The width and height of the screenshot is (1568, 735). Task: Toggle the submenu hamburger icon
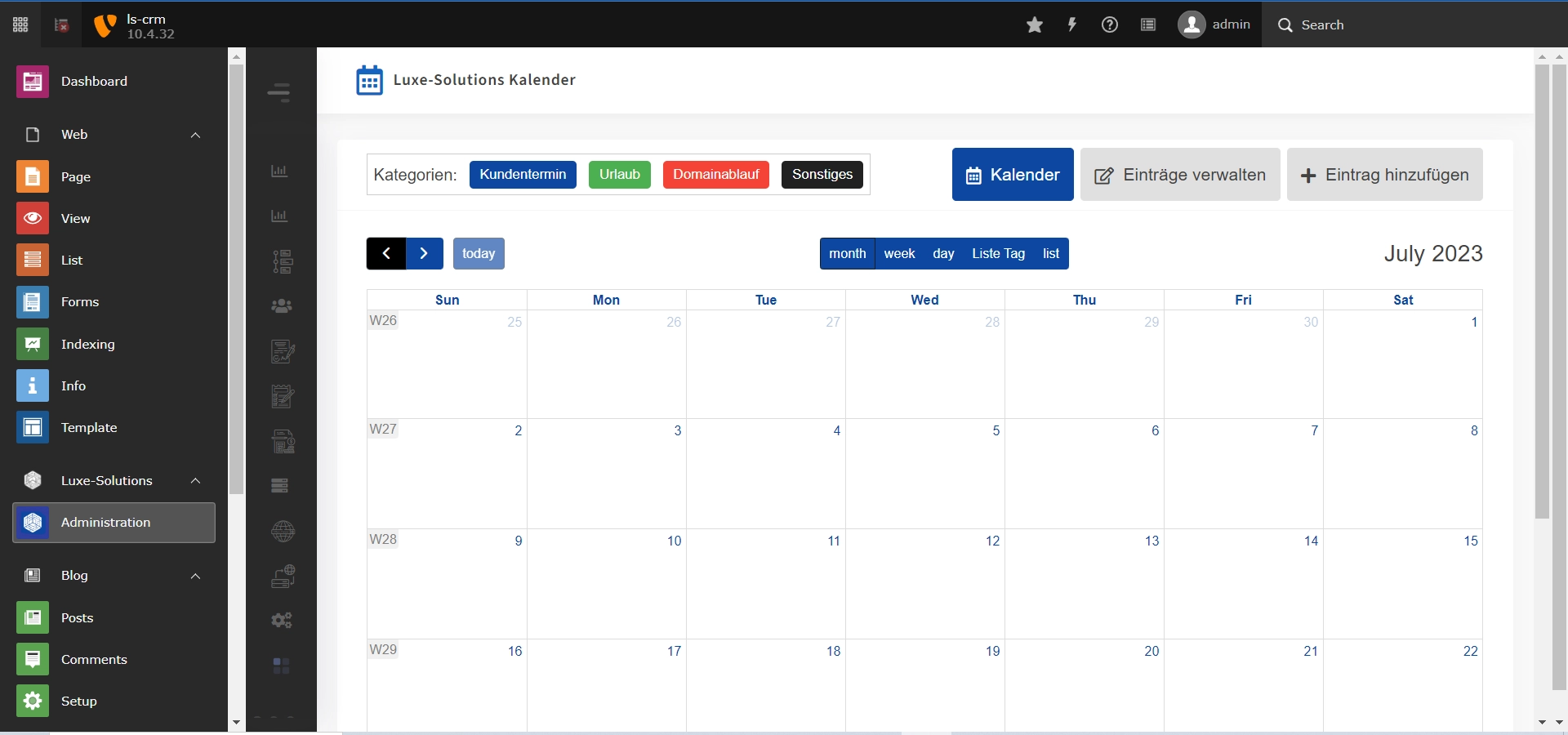pos(279,92)
